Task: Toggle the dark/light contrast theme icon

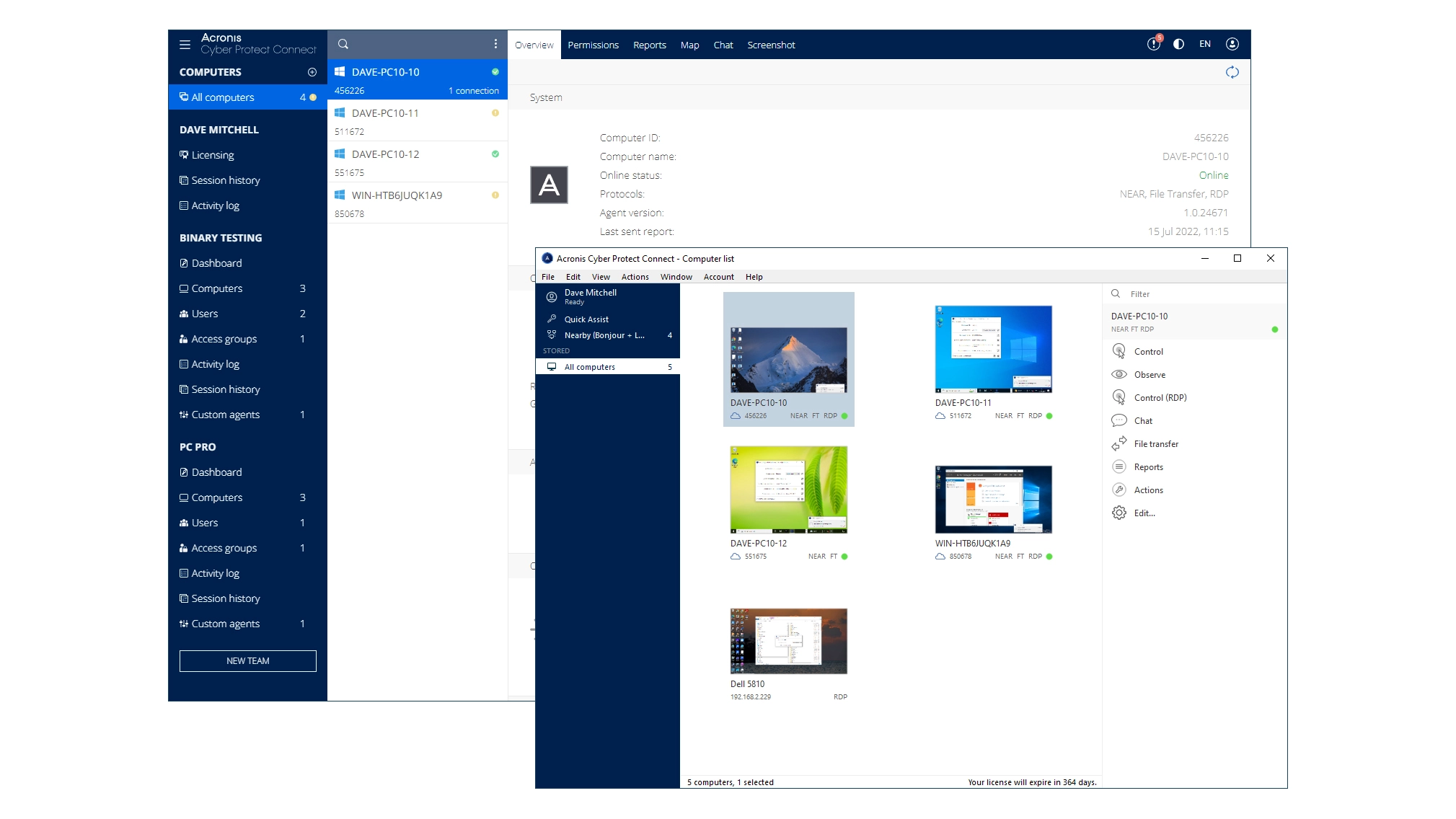Action: (x=1178, y=44)
